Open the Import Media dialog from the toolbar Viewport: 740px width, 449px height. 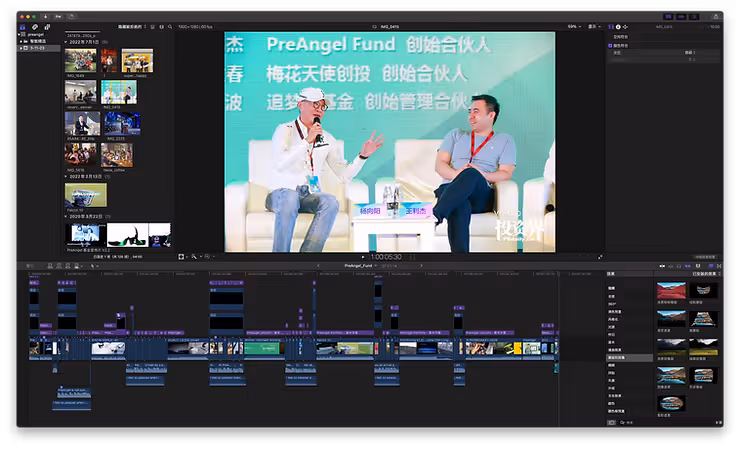(46, 17)
